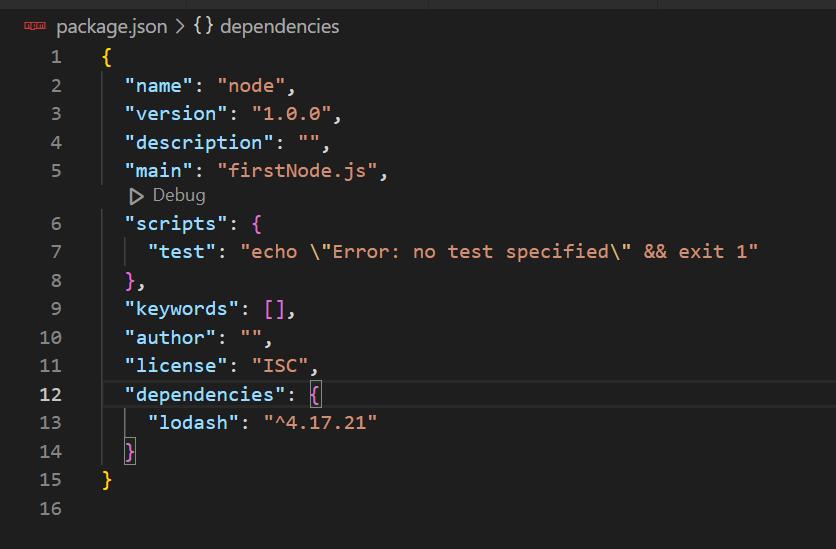The image size is (836, 549).
Task: Click the "^4.17.21" lodash version
Action: click(x=320, y=423)
